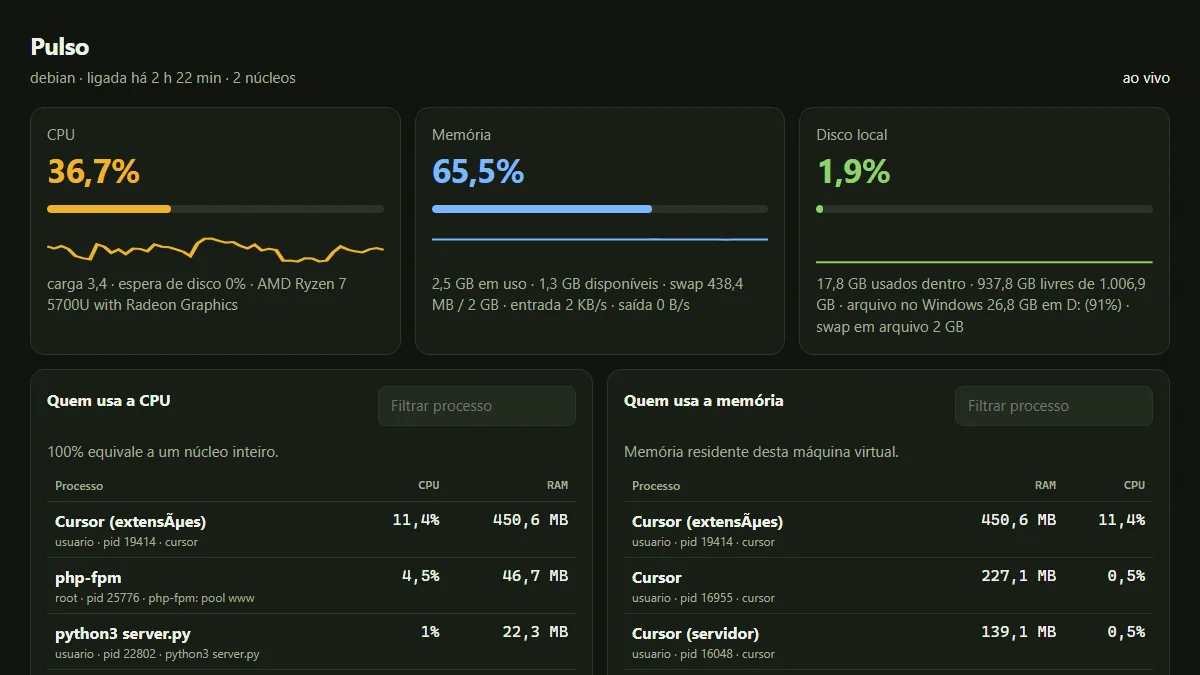Viewport: 1200px width, 675px height.
Task: Click the "4,5%" CPU value for php-fpm
Action: [x=420, y=576]
